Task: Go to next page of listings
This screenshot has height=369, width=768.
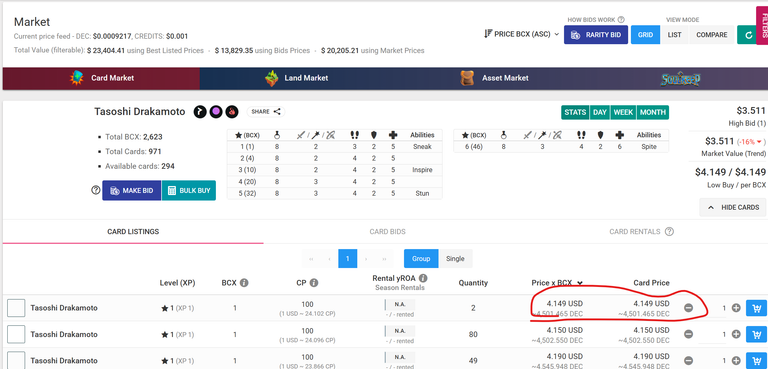Action: click(x=366, y=258)
